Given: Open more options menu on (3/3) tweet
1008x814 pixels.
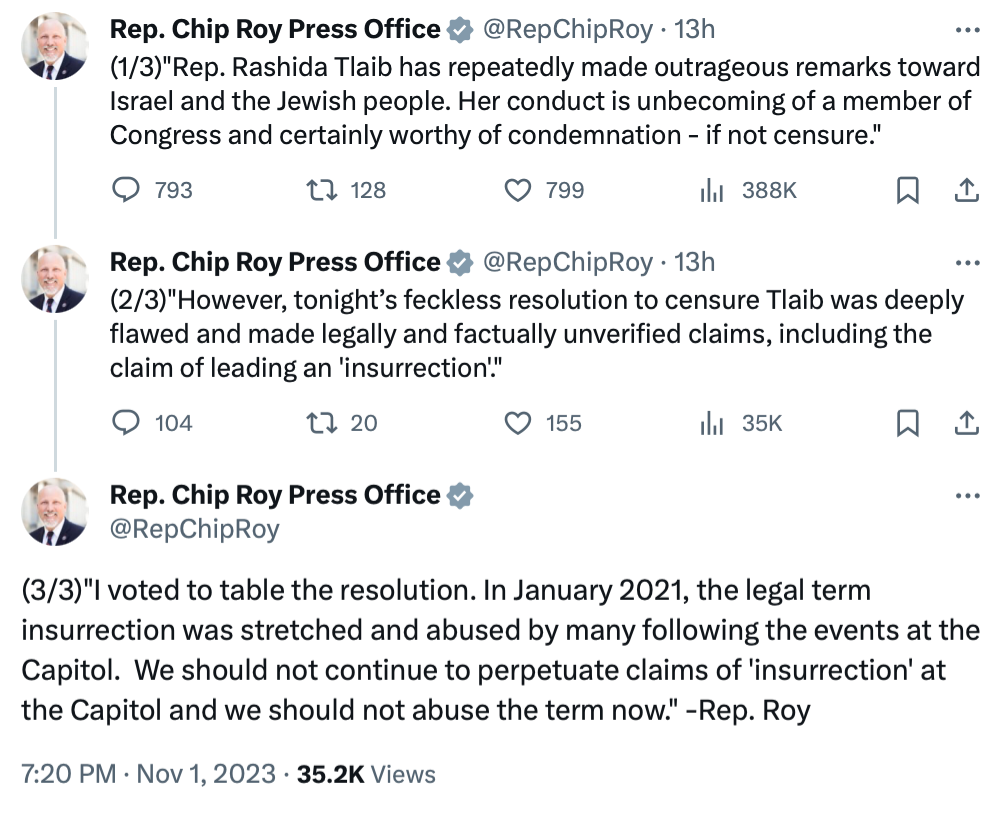Looking at the screenshot, I should coord(968,495).
